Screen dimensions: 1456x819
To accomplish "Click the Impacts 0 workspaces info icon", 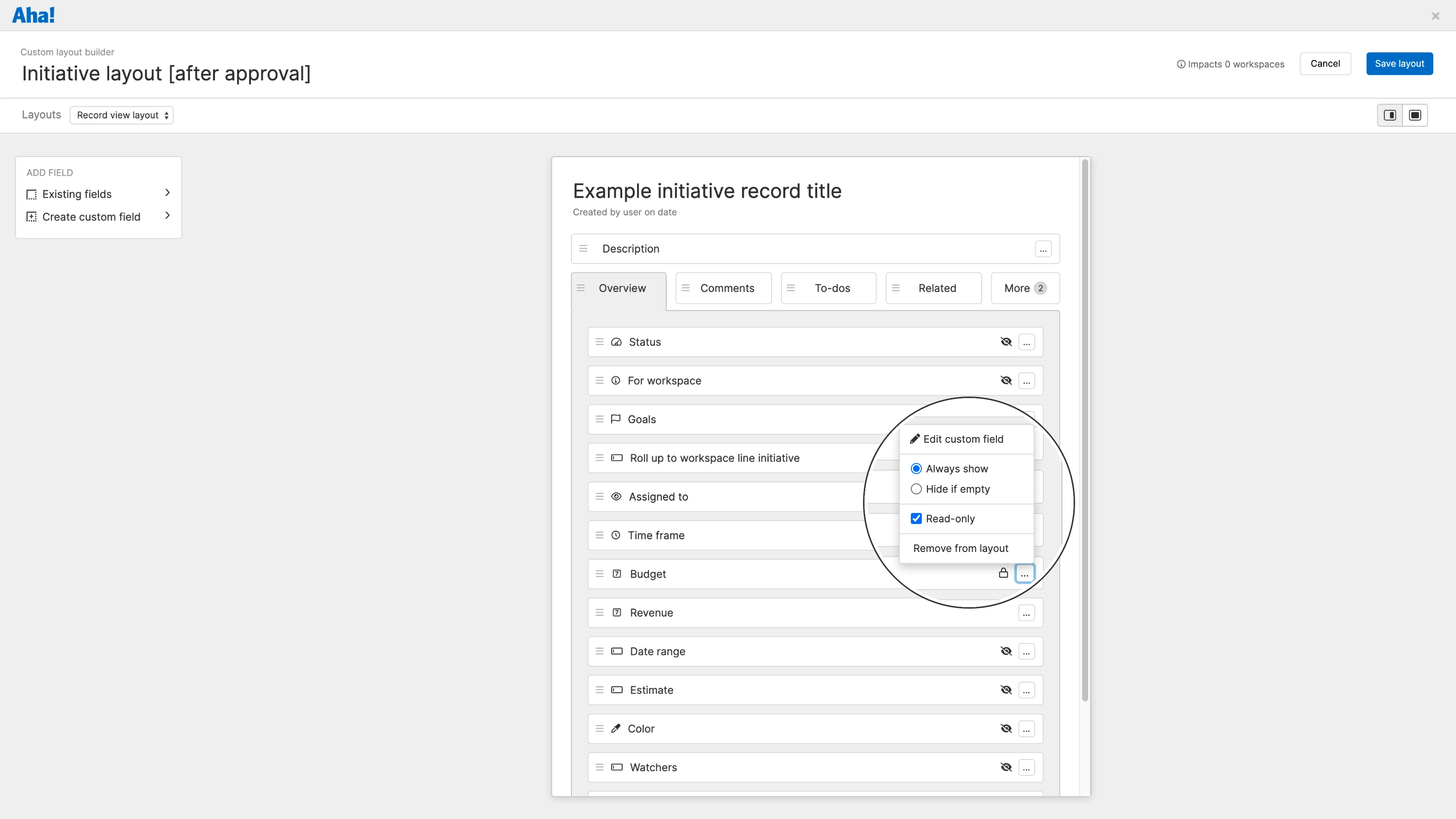I will coord(1181,64).
